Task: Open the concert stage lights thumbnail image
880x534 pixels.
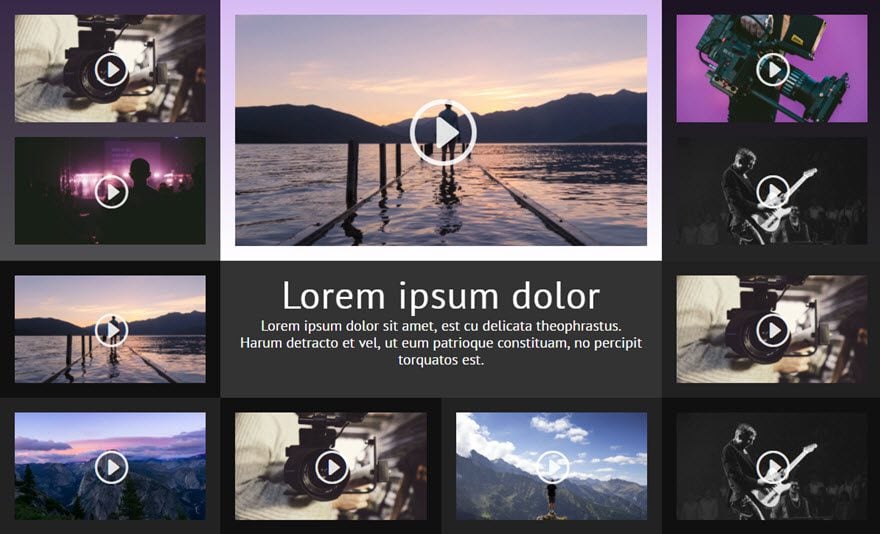Action: (x=110, y=190)
